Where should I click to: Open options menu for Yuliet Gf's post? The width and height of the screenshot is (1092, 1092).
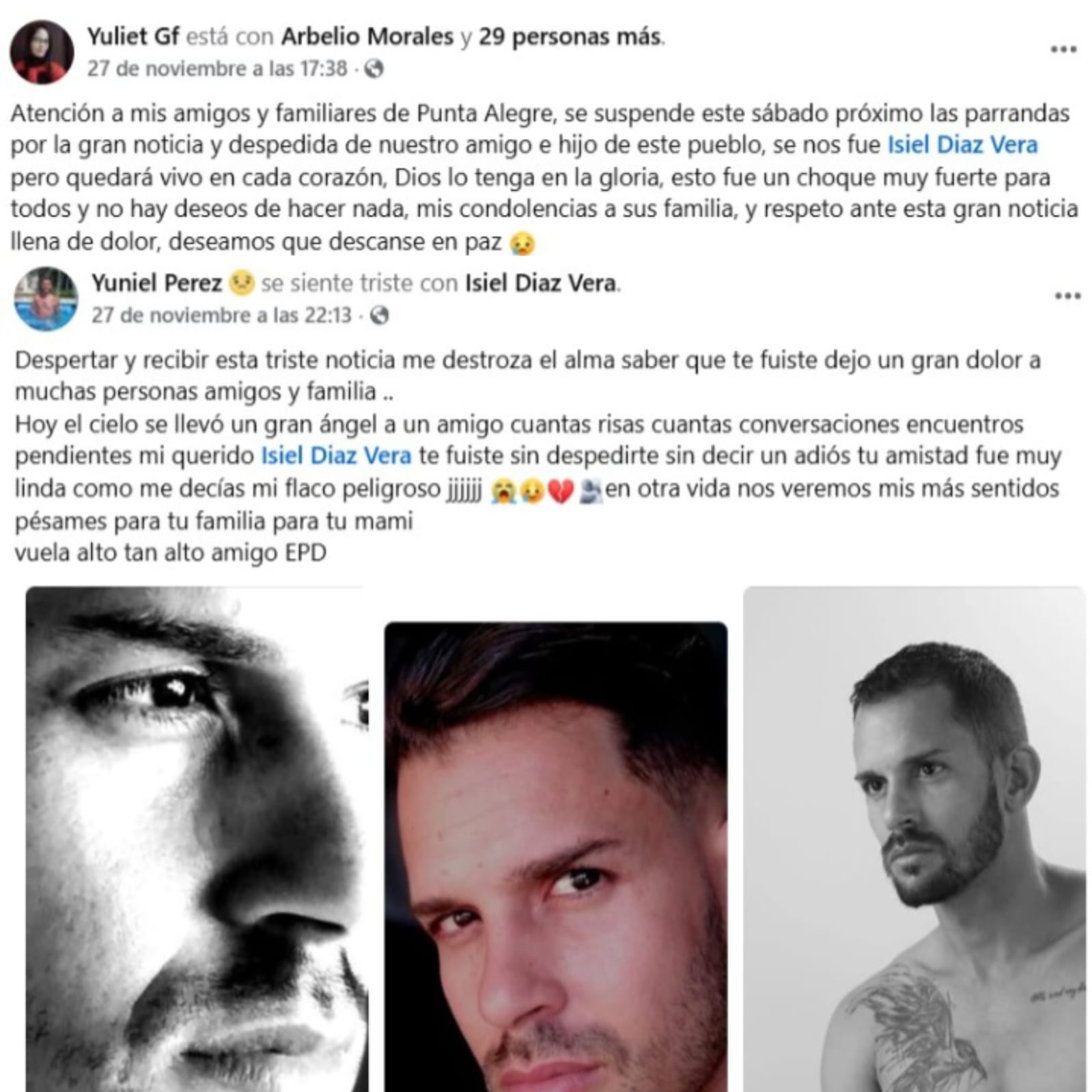(1063, 49)
